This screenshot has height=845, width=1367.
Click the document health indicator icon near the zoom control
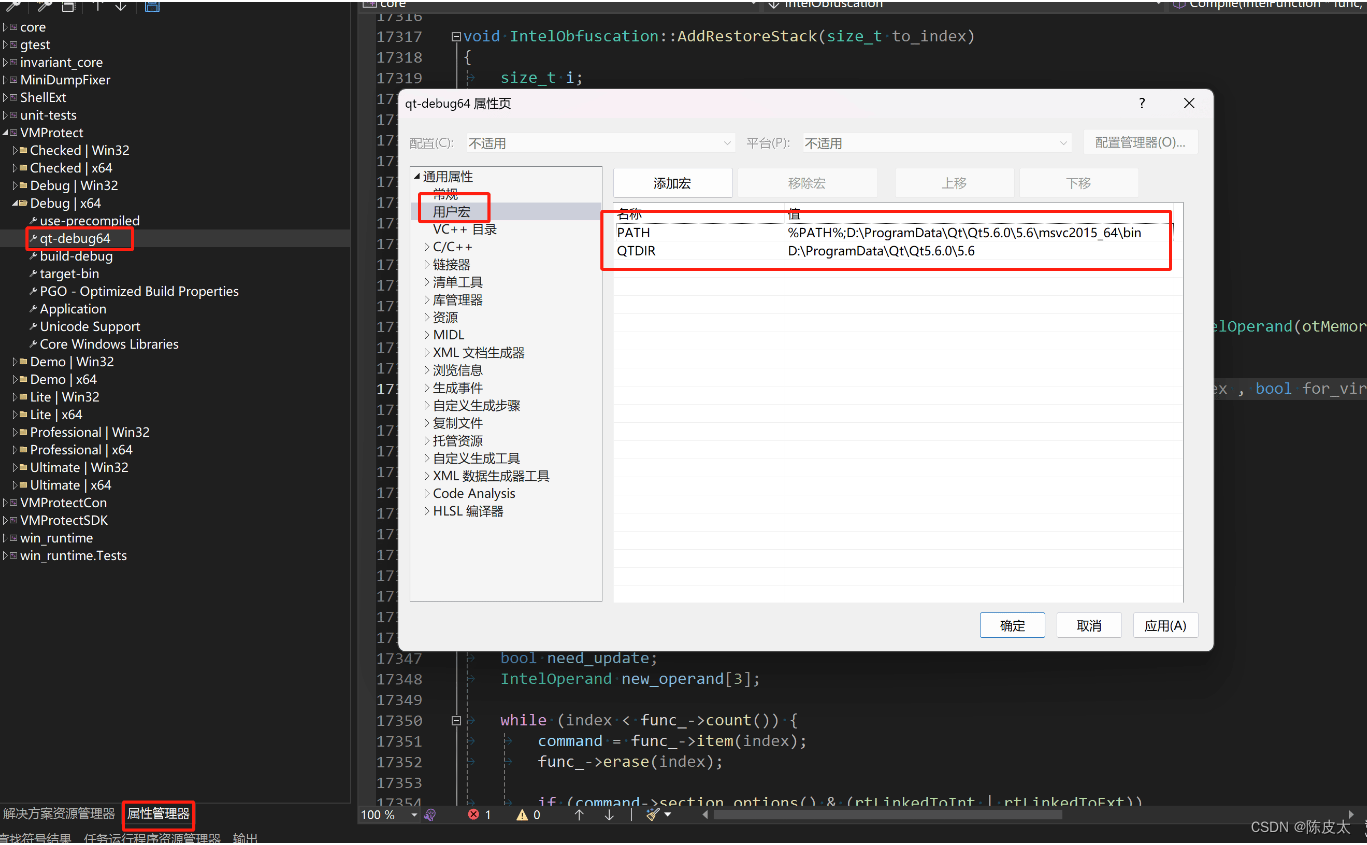pos(431,814)
